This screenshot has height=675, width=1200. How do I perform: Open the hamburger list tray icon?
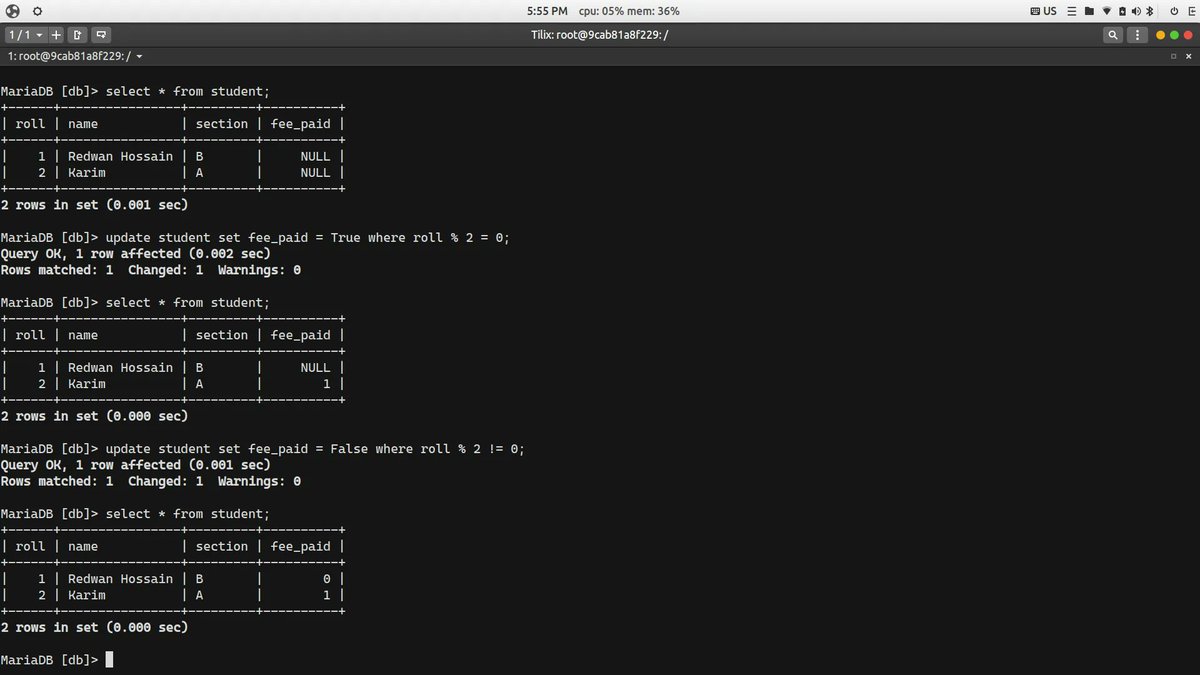pos(1072,11)
